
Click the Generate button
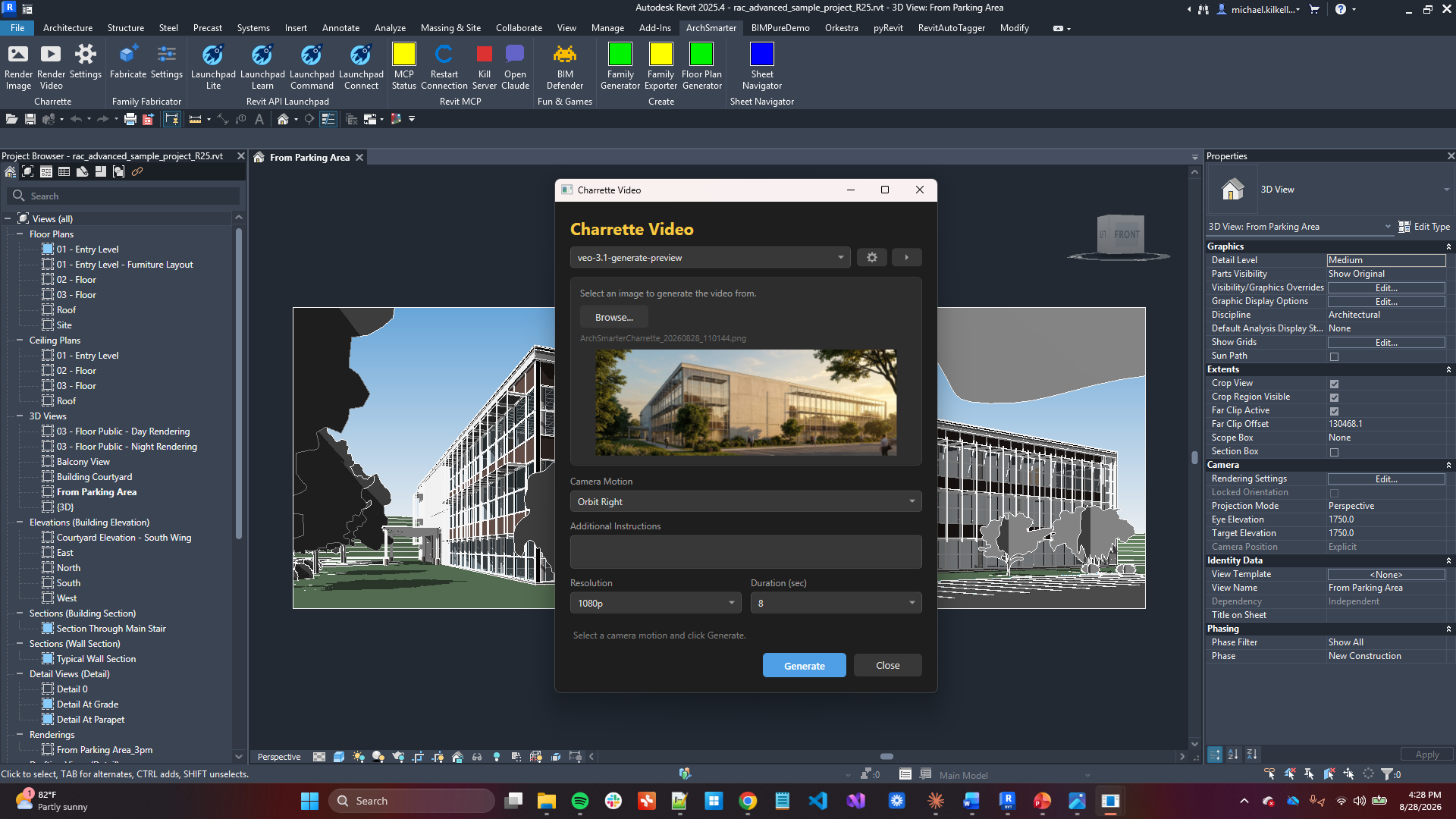click(804, 666)
